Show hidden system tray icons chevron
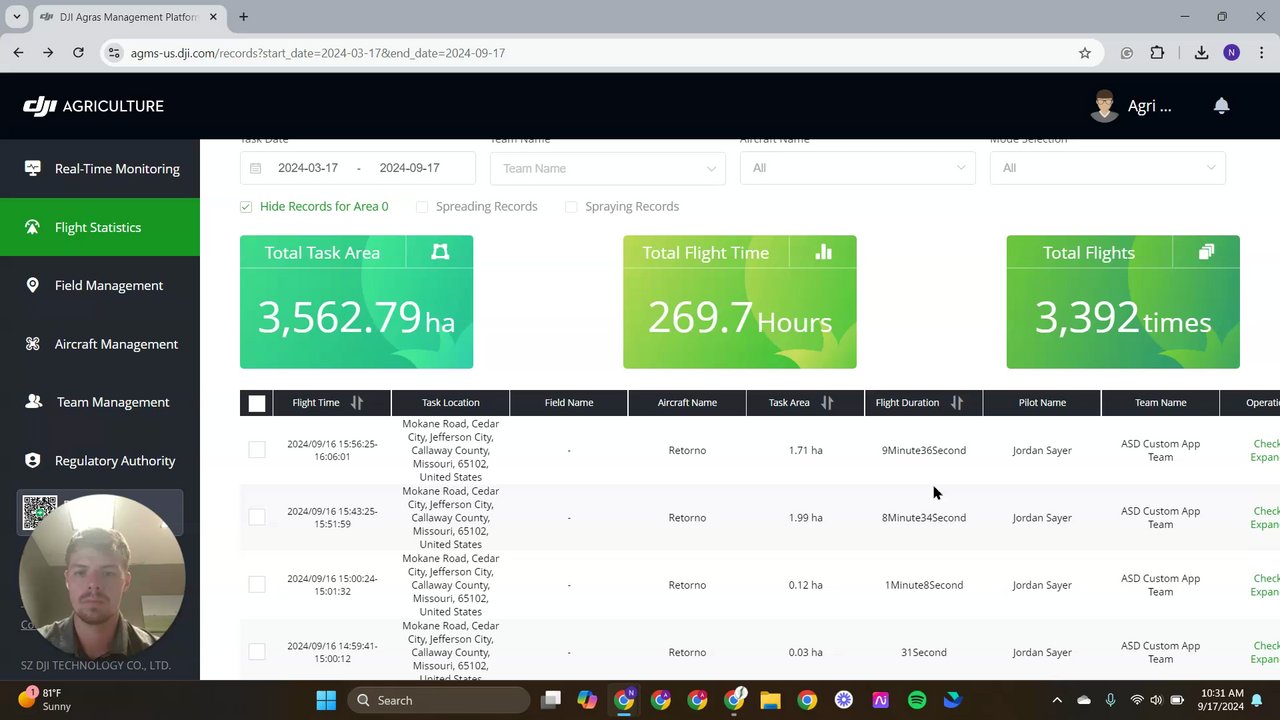This screenshot has width=1280, height=720. (x=1057, y=700)
